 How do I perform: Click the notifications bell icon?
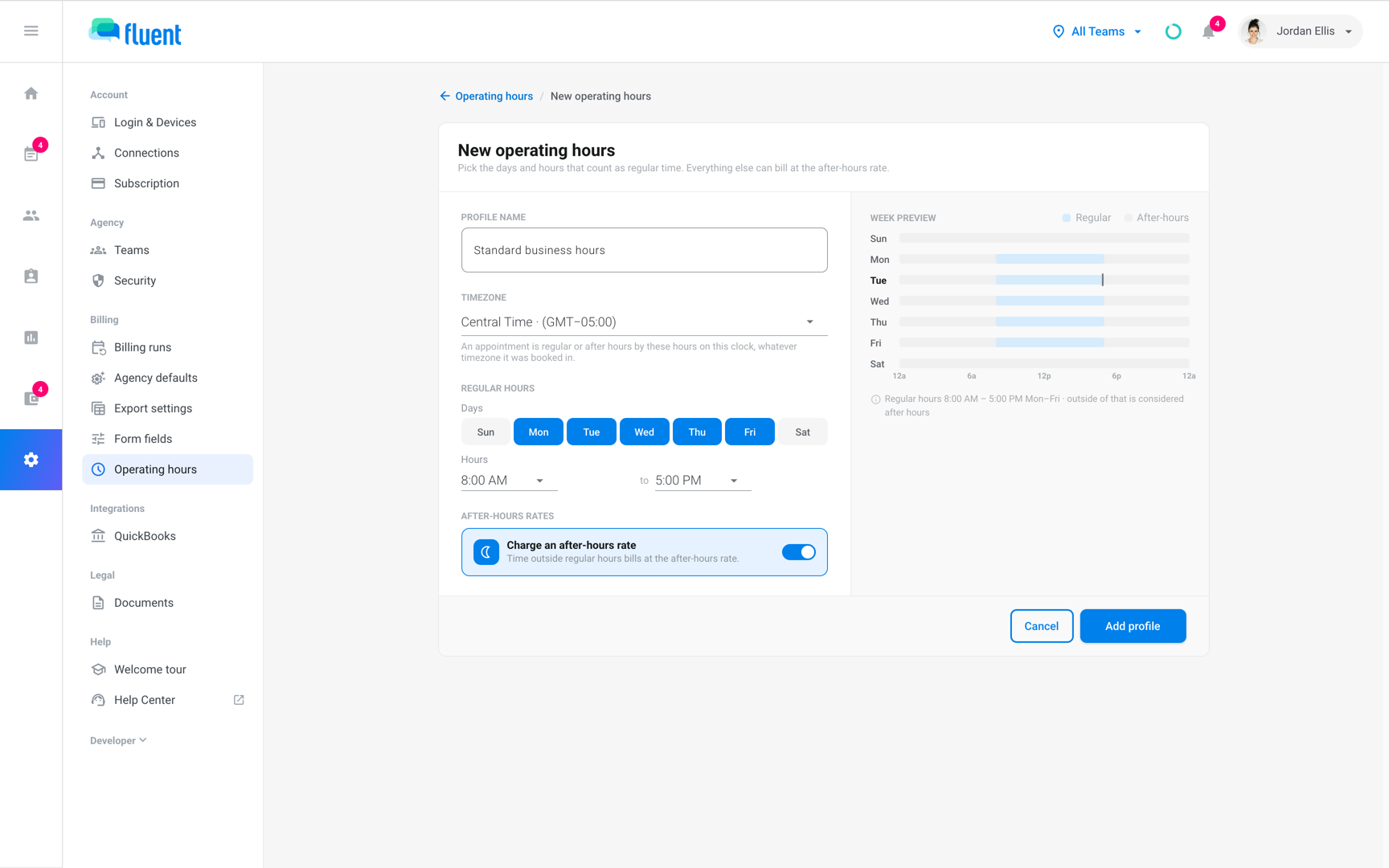[1208, 32]
